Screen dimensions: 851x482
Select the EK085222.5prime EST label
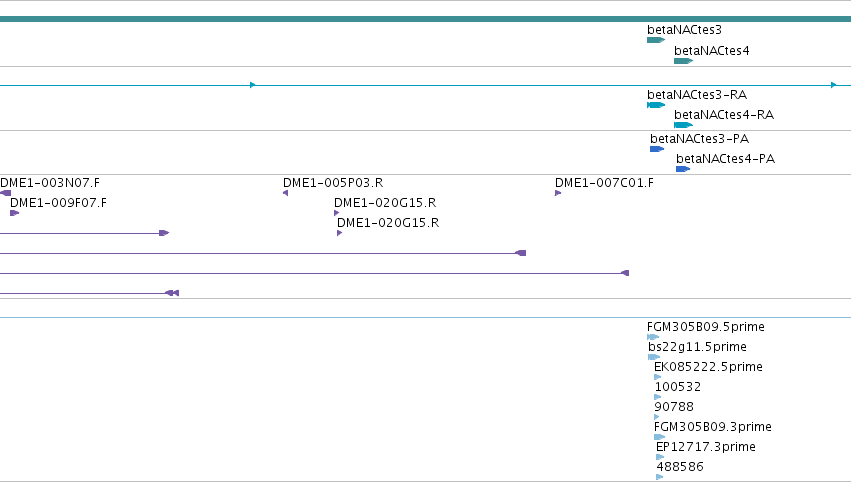click(x=708, y=367)
